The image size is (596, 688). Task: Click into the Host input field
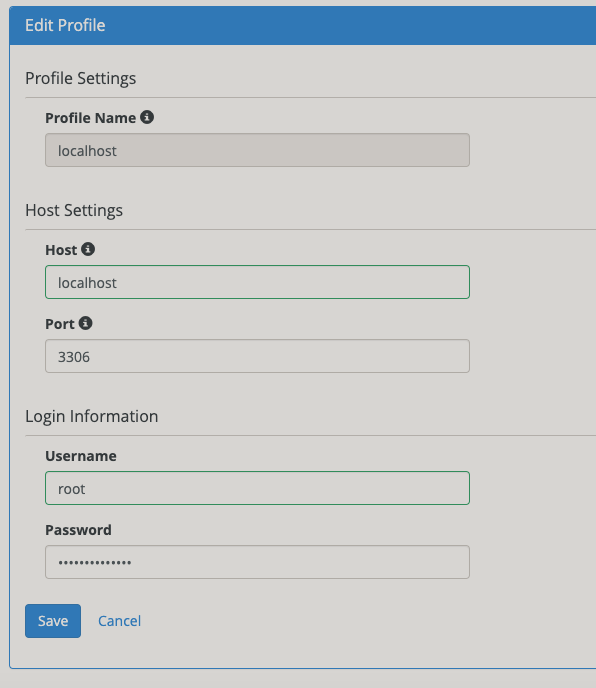tap(257, 282)
